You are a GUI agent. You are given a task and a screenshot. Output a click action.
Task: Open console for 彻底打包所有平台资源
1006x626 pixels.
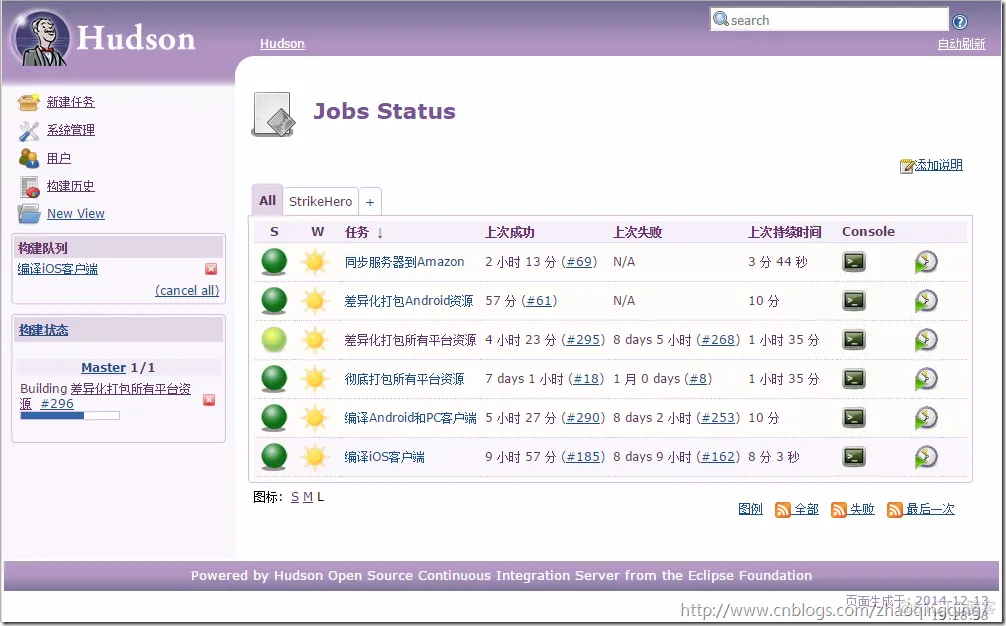pyautogui.click(x=854, y=378)
